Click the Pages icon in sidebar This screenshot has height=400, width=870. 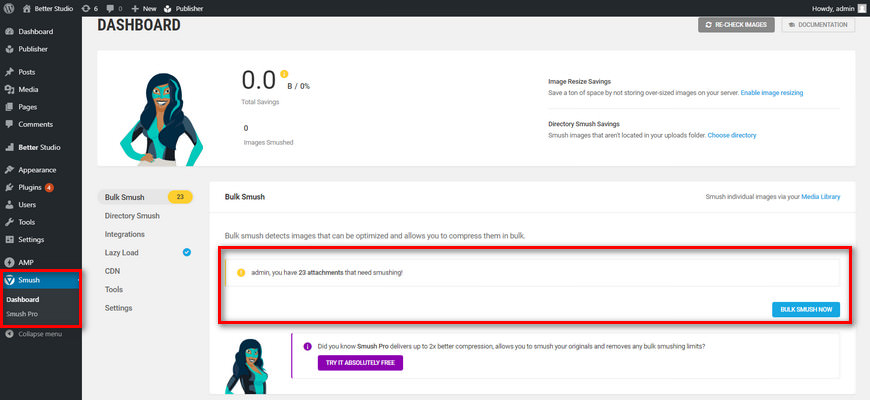pyautogui.click(x=9, y=107)
